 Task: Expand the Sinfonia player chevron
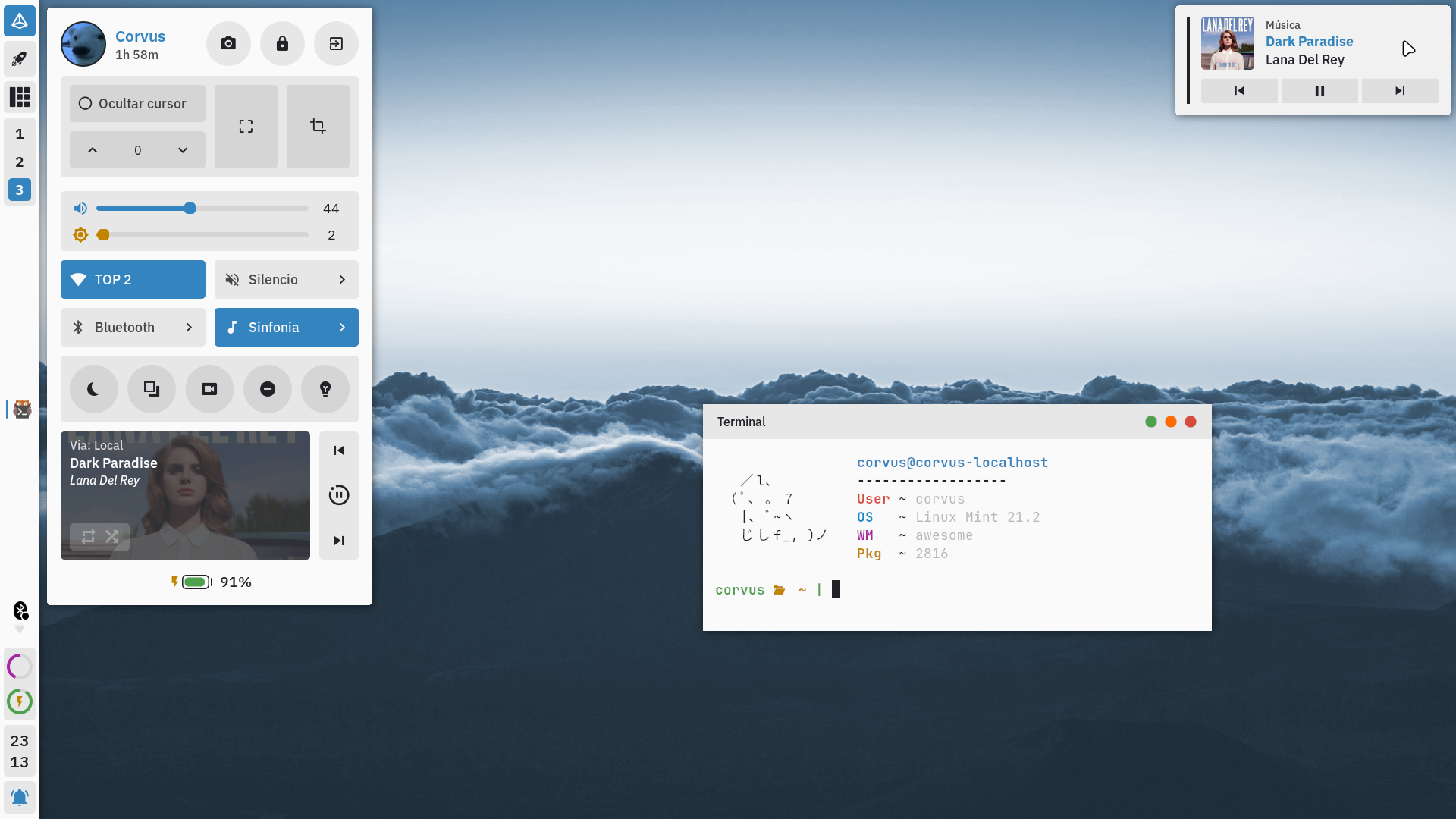pyautogui.click(x=342, y=328)
